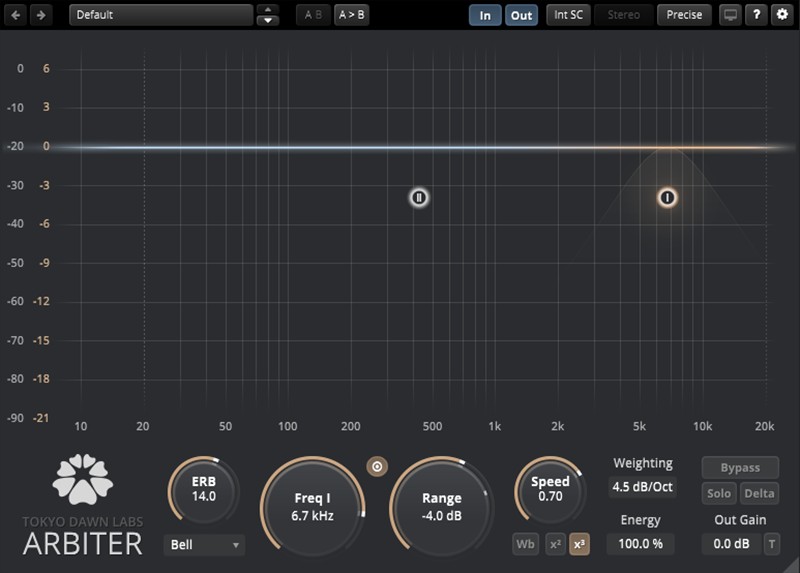Screen dimensions: 800x573
Task: Click the undo back arrow
Action: click(x=15, y=15)
